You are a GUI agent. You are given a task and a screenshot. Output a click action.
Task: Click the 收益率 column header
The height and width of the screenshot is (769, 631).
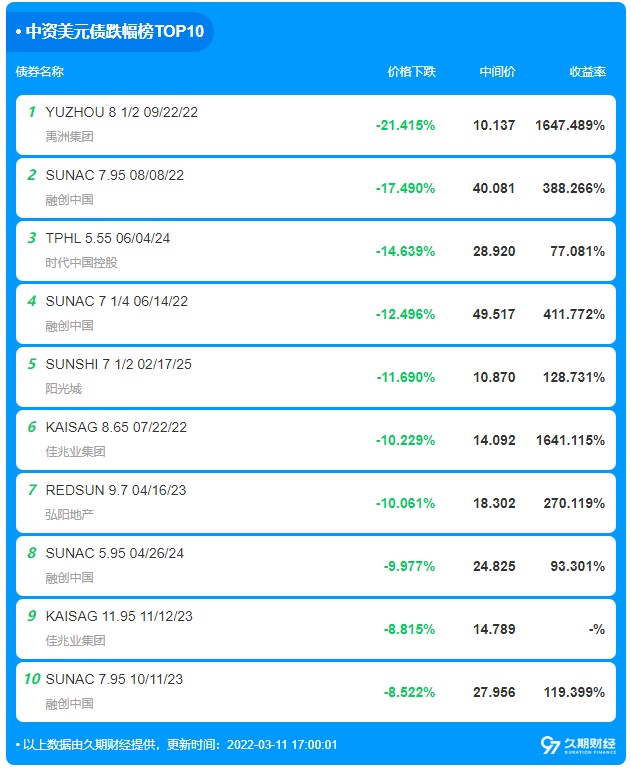[587, 72]
